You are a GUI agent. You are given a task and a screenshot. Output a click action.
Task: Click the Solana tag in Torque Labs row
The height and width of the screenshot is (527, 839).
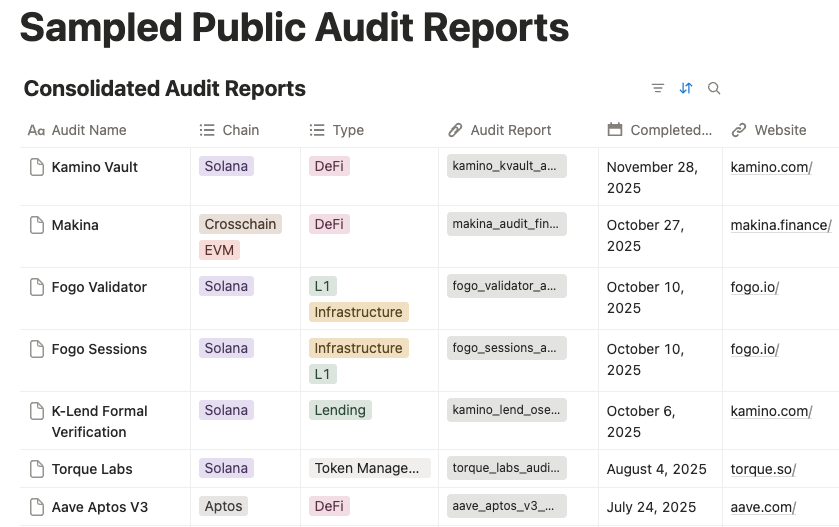coord(226,468)
